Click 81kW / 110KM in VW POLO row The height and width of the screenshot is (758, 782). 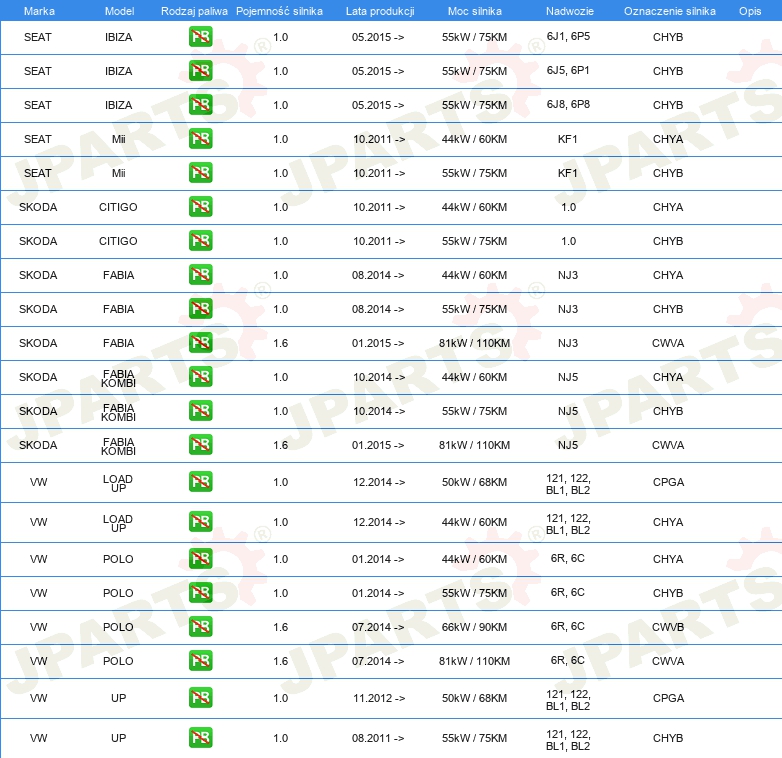pos(474,661)
